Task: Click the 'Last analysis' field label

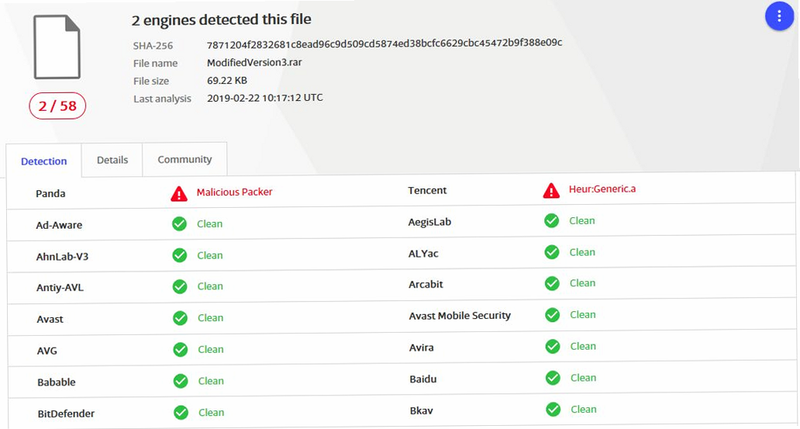Action: point(162,99)
